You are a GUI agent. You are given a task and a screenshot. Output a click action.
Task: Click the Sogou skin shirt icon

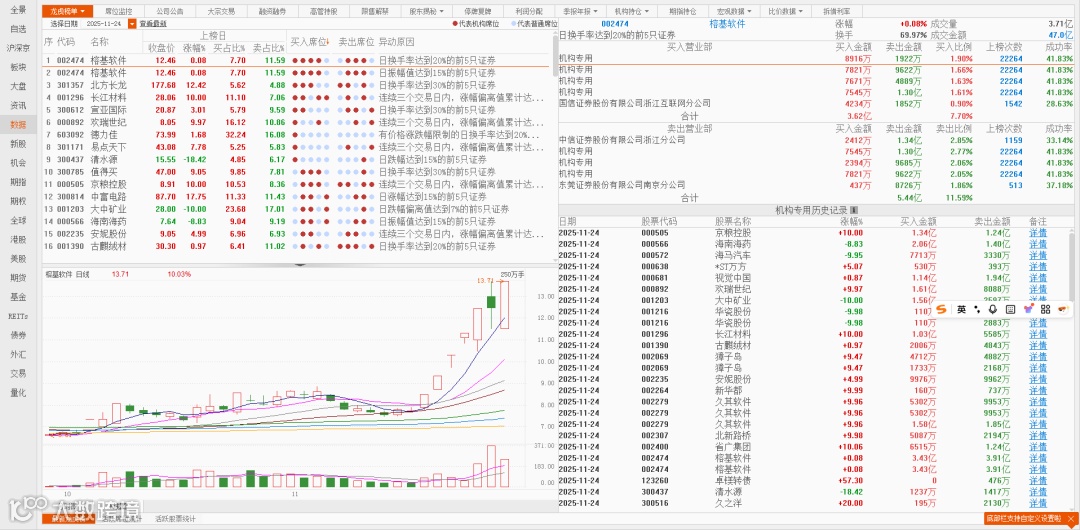point(1028,309)
